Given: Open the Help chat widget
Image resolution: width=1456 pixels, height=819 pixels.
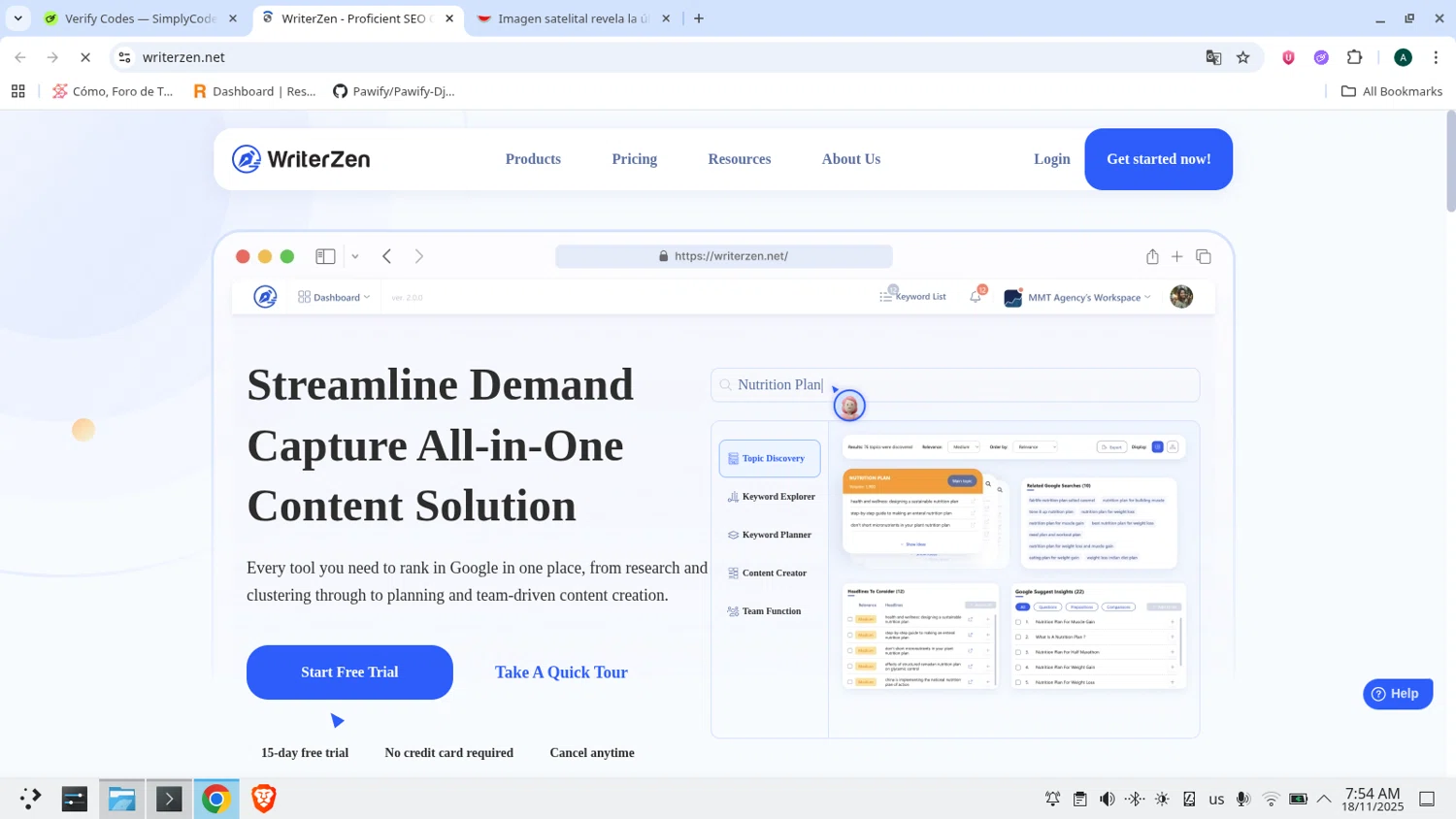Looking at the screenshot, I should click(1398, 694).
